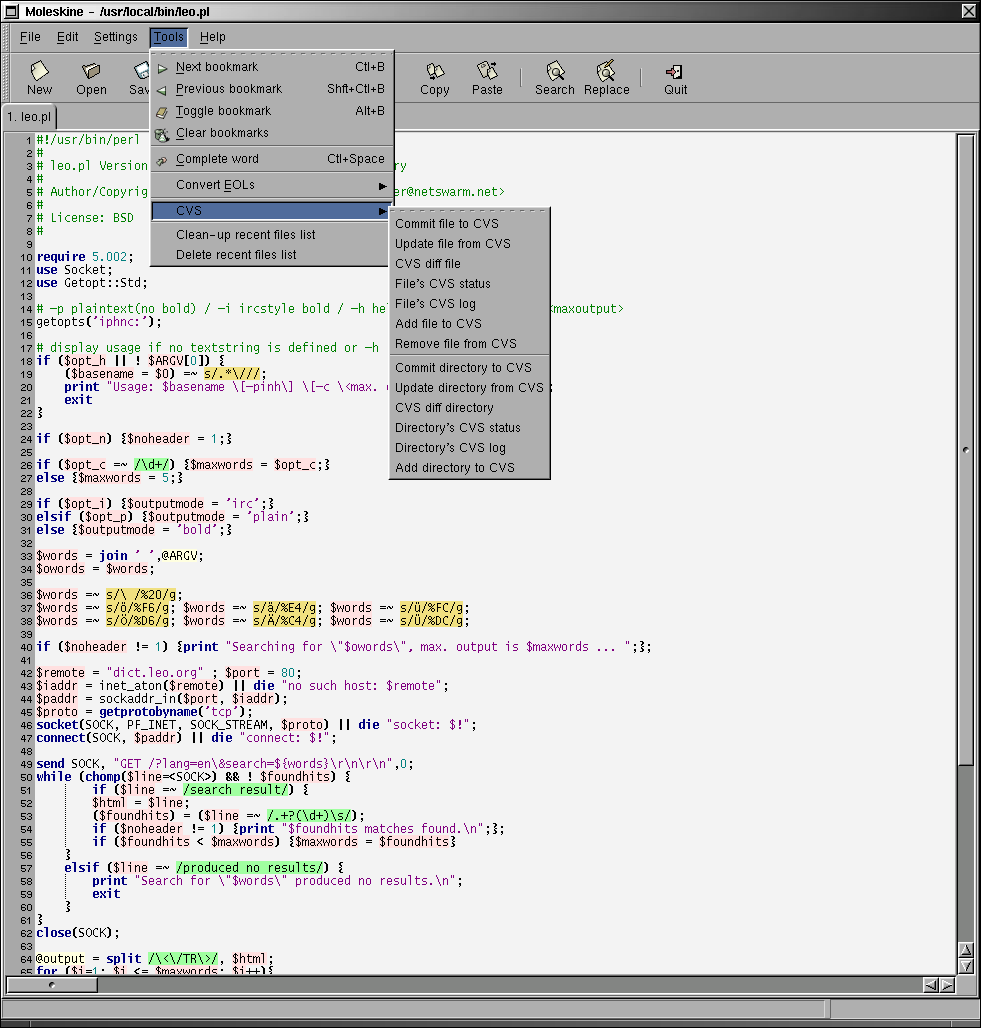Click the New file toolbar icon
Image resolution: width=981 pixels, height=1028 pixels.
coord(40,77)
